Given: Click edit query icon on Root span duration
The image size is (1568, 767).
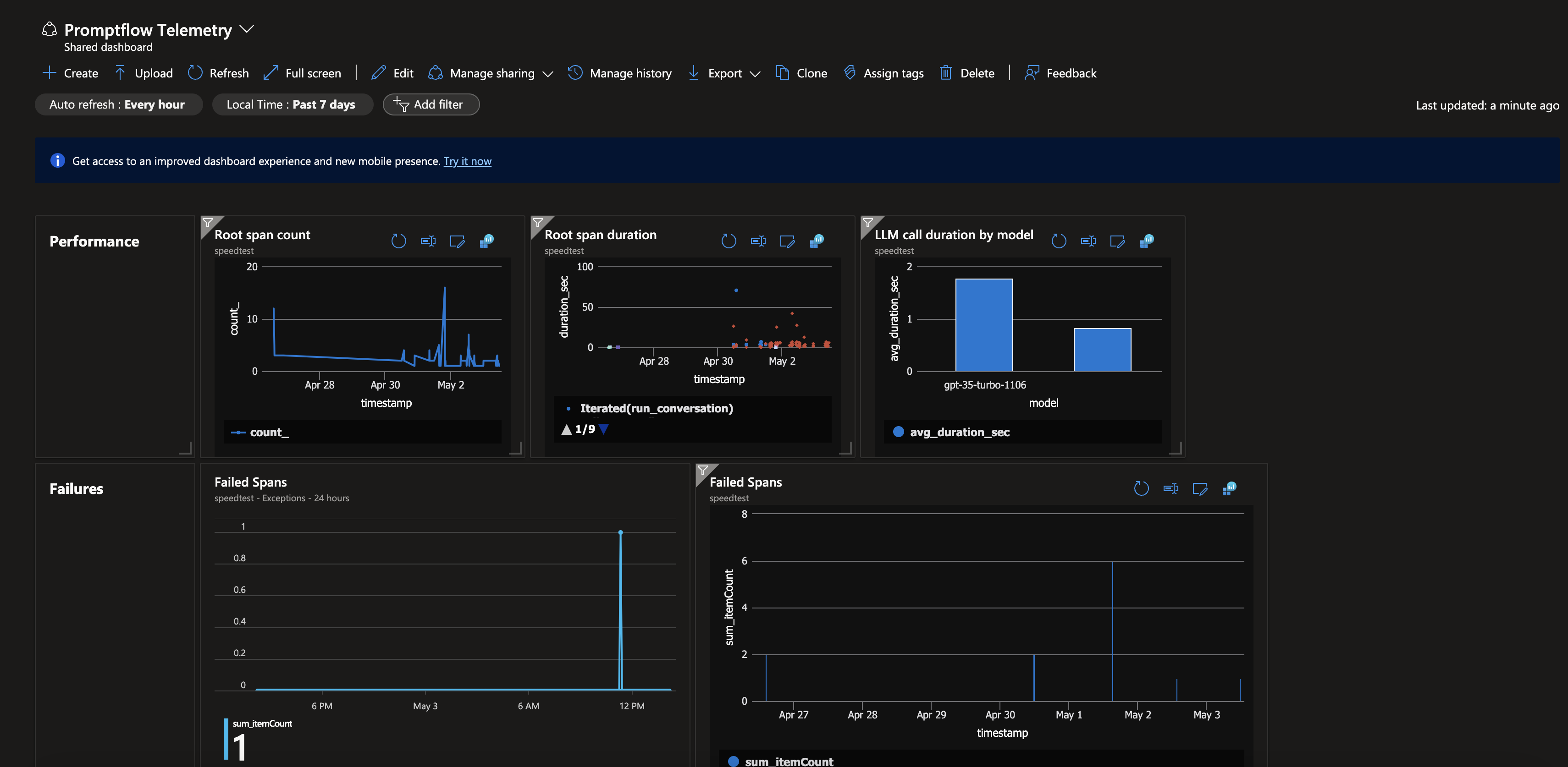Looking at the screenshot, I should (x=787, y=241).
